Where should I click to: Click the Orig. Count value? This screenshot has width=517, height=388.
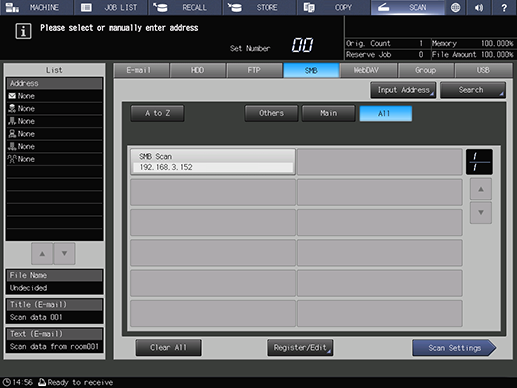click(421, 43)
